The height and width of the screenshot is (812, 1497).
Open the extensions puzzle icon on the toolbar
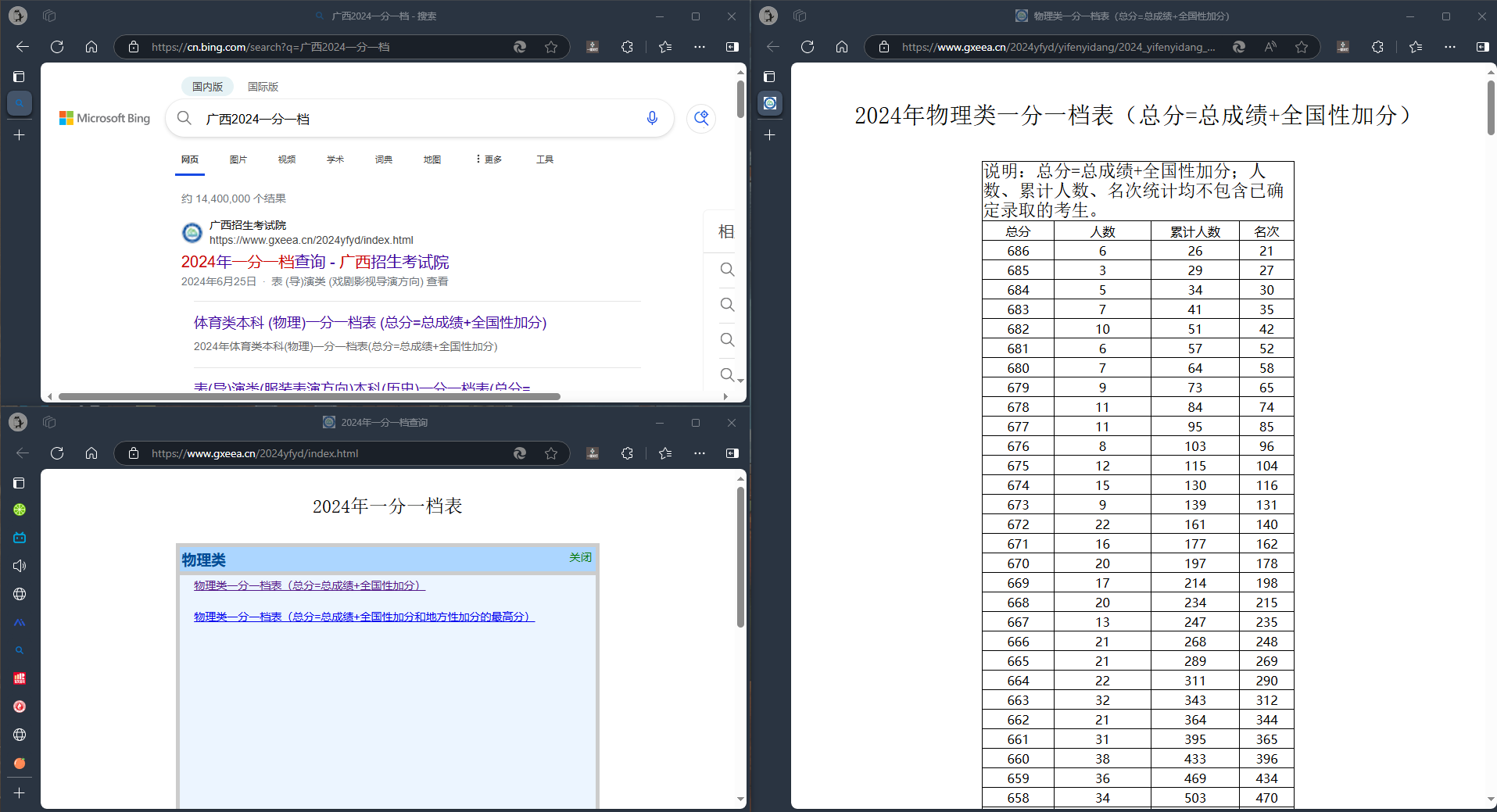(628, 47)
